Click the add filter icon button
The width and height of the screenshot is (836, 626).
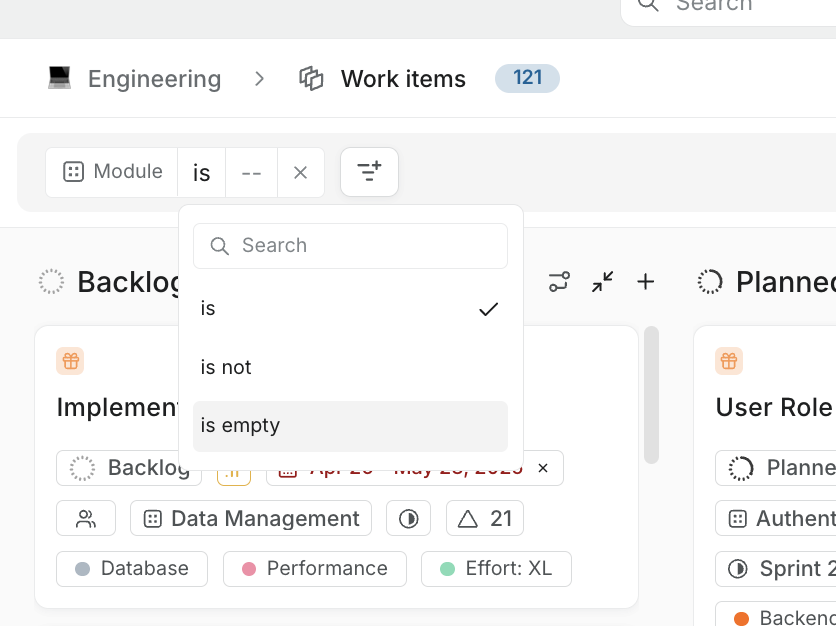pos(369,172)
